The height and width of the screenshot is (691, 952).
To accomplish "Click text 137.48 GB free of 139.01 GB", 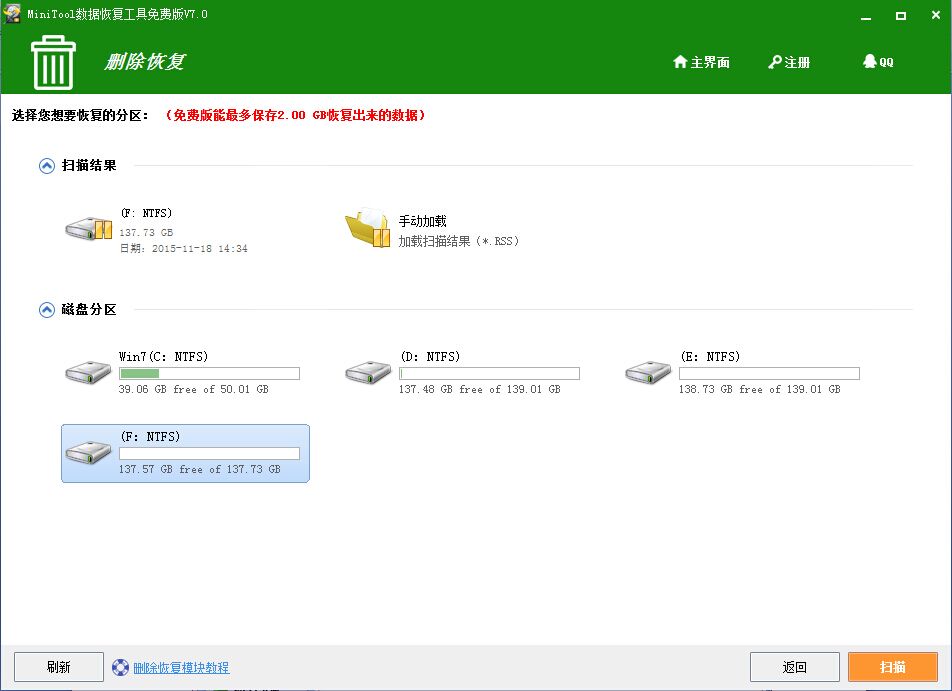I will tap(480, 389).
